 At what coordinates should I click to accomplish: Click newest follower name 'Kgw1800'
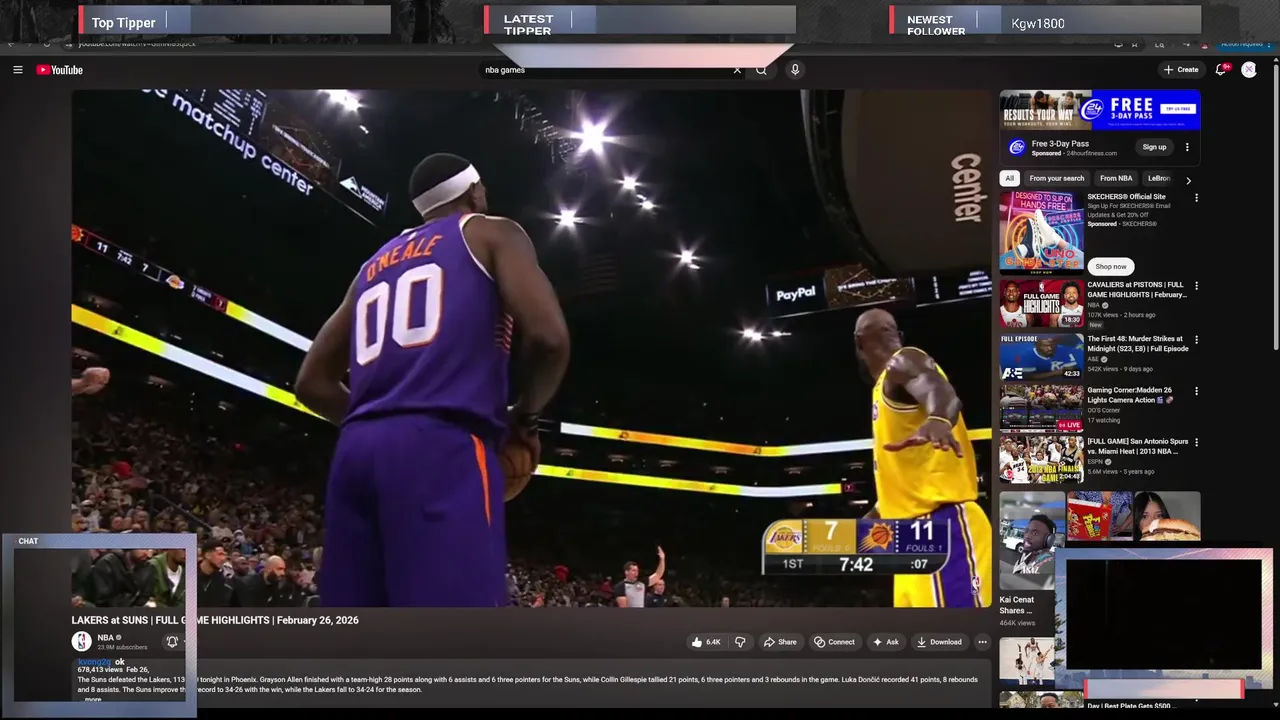[1038, 23]
